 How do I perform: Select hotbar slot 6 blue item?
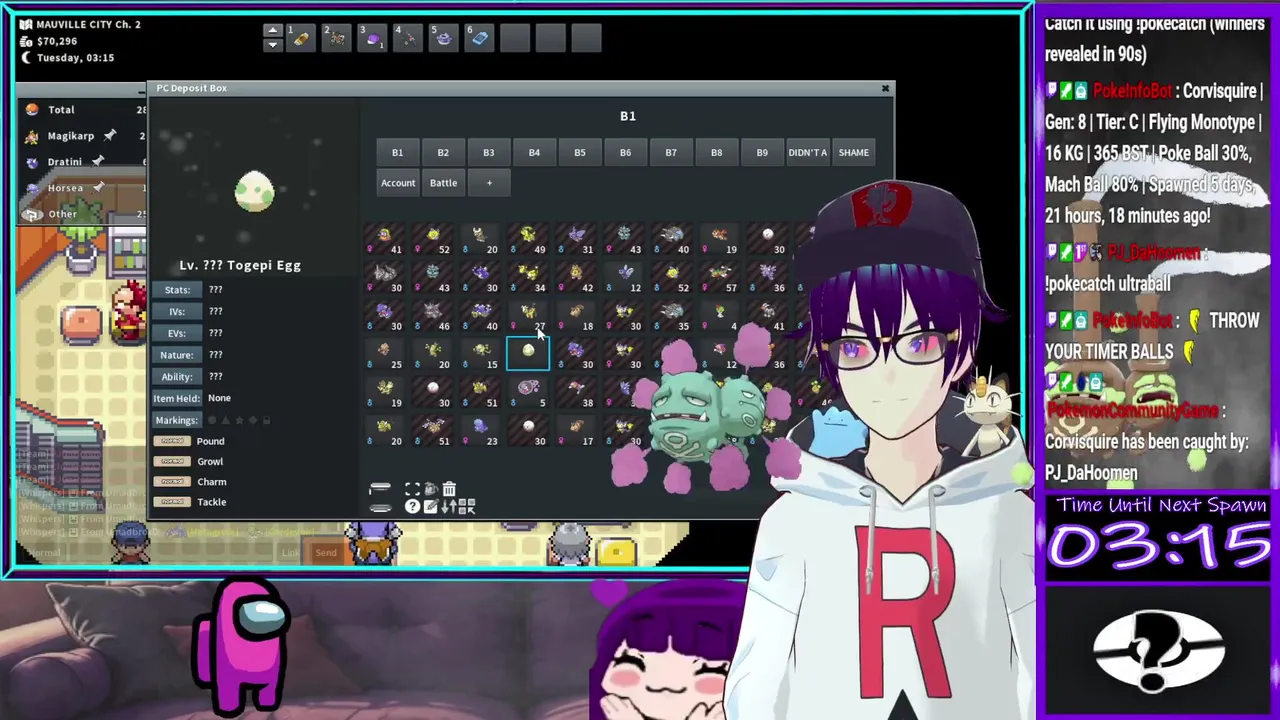click(x=480, y=38)
